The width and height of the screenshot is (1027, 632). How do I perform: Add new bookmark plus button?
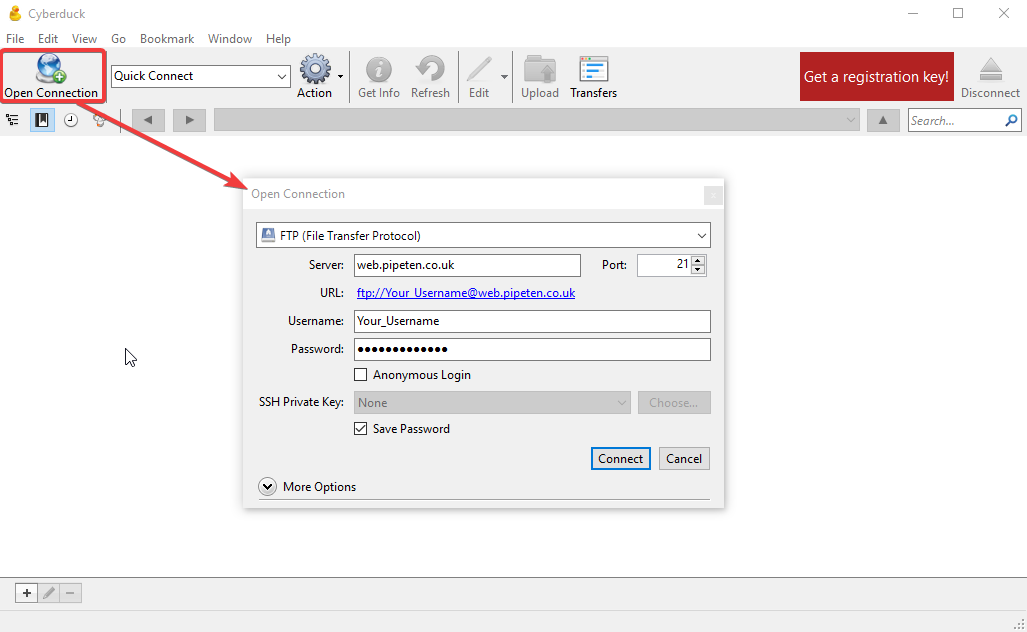[26, 593]
